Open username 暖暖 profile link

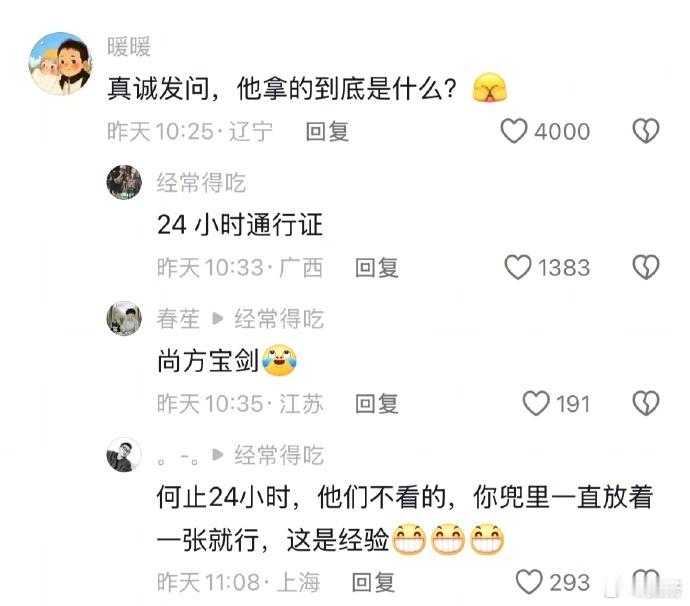(129, 46)
